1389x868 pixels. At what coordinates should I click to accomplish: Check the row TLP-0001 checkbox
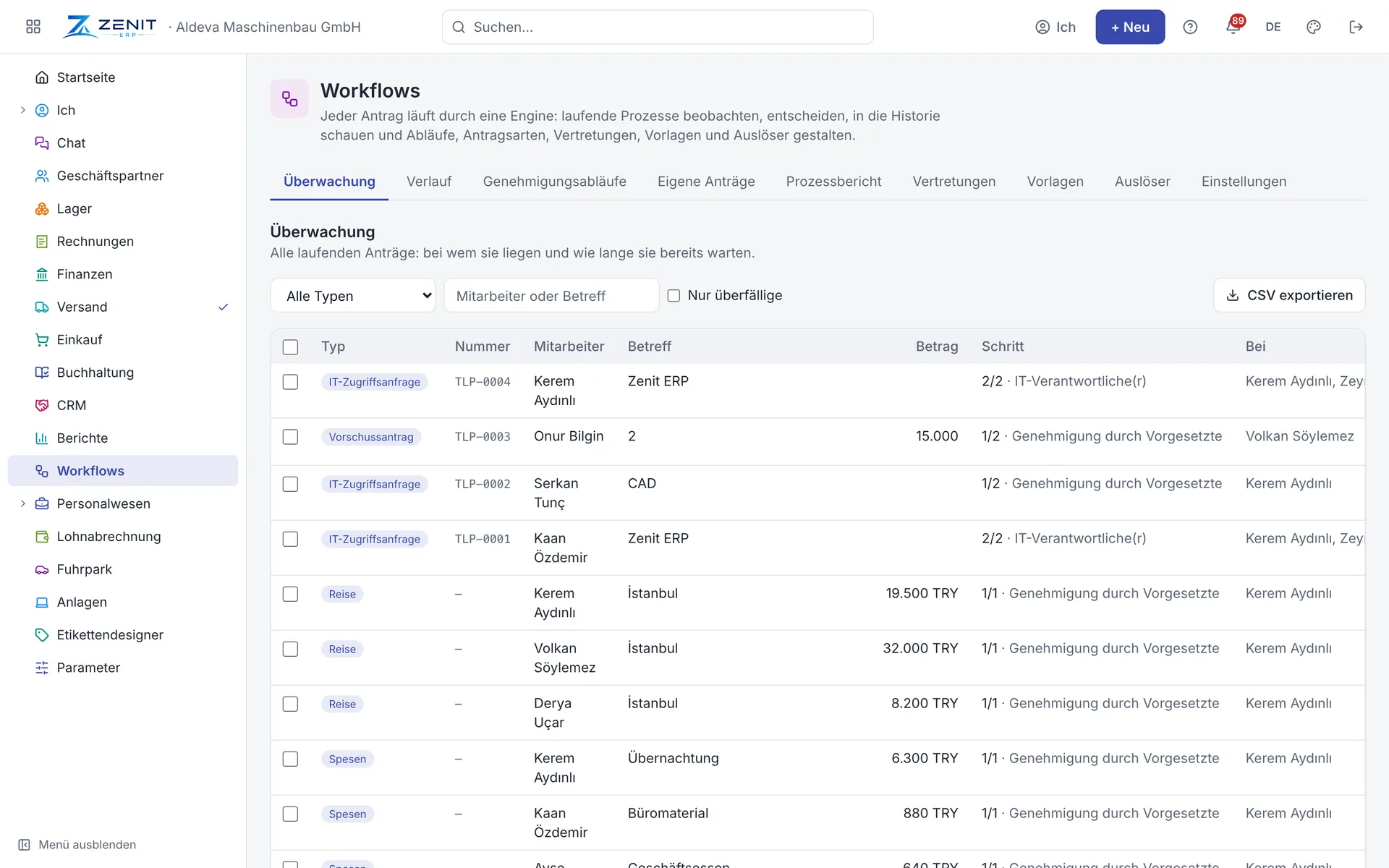[x=290, y=539]
